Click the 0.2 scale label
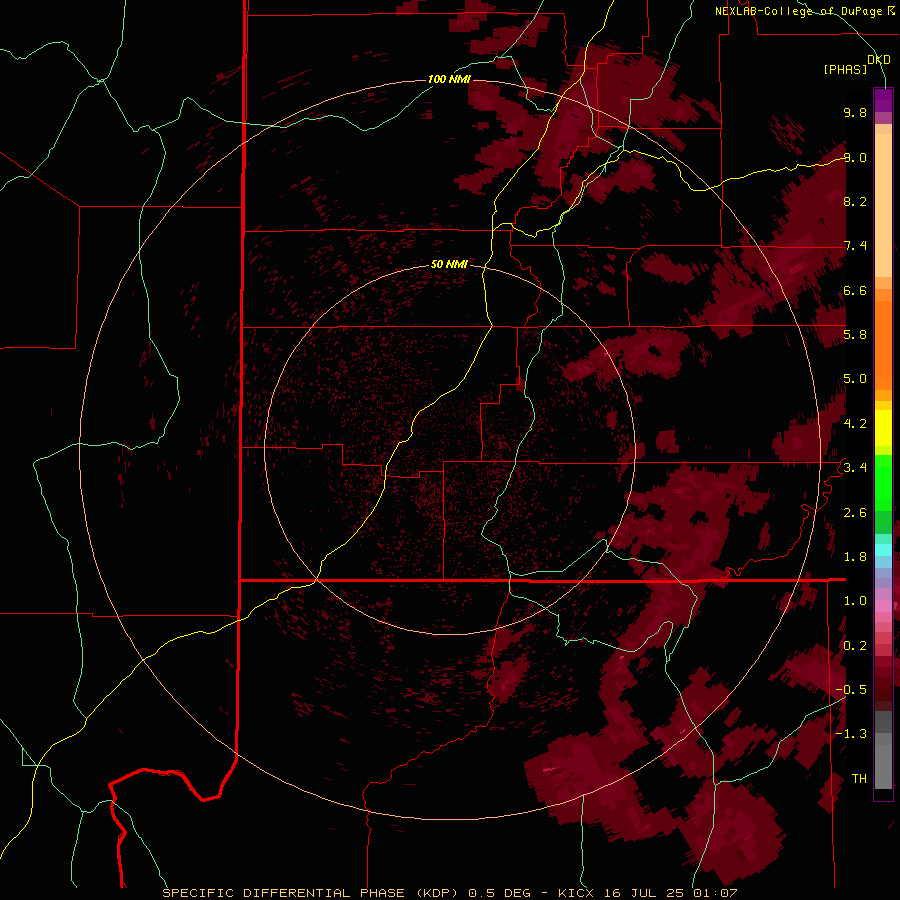900x900 pixels. point(855,646)
